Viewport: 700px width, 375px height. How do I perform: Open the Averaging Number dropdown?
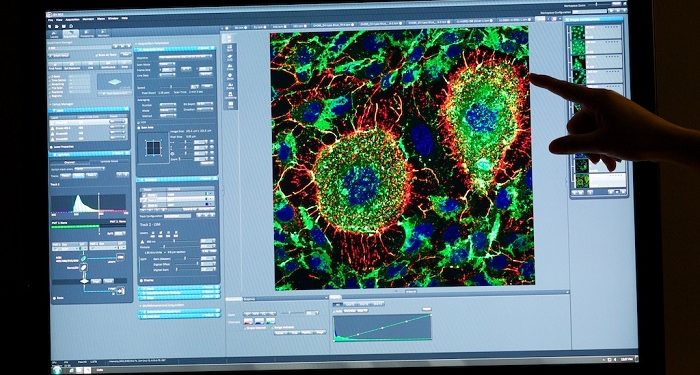168,104
